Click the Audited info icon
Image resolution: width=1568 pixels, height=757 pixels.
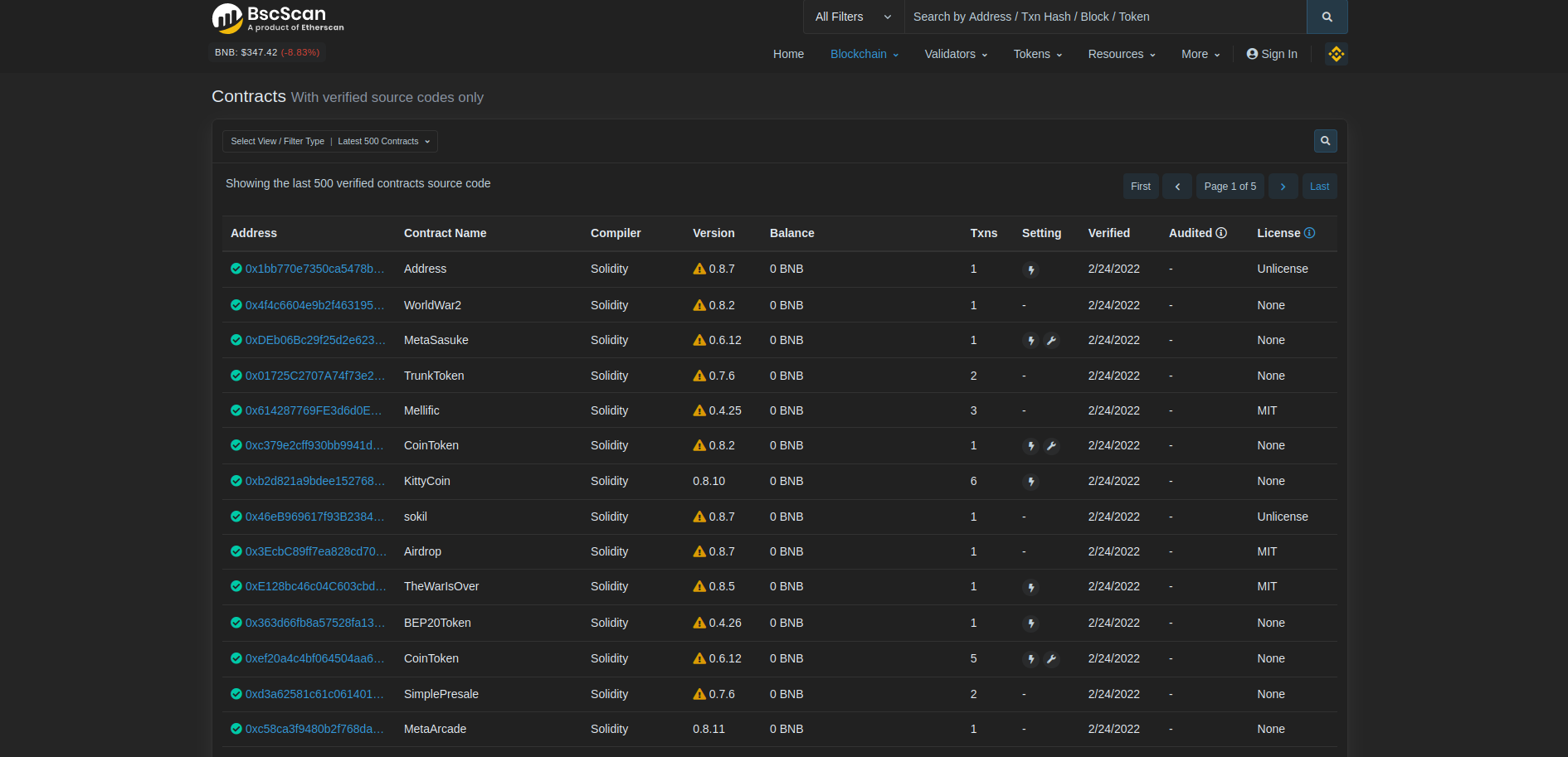1221,233
